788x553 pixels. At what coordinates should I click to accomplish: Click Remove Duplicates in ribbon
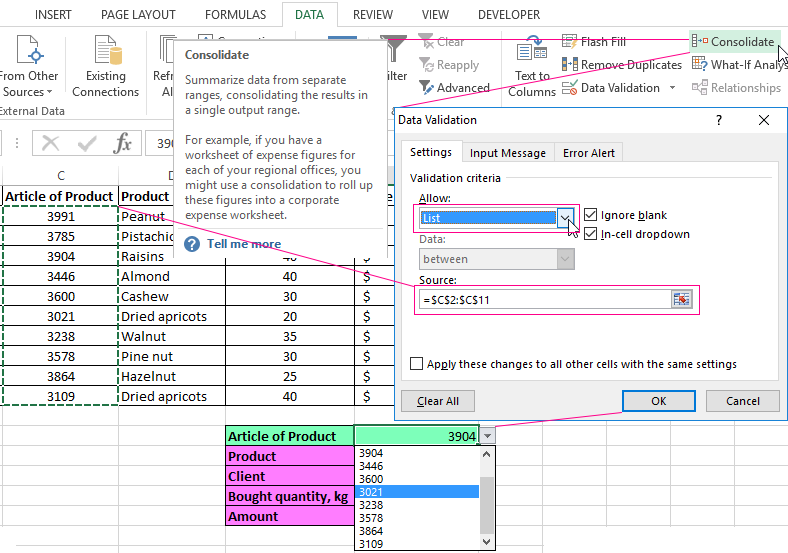(x=569, y=65)
